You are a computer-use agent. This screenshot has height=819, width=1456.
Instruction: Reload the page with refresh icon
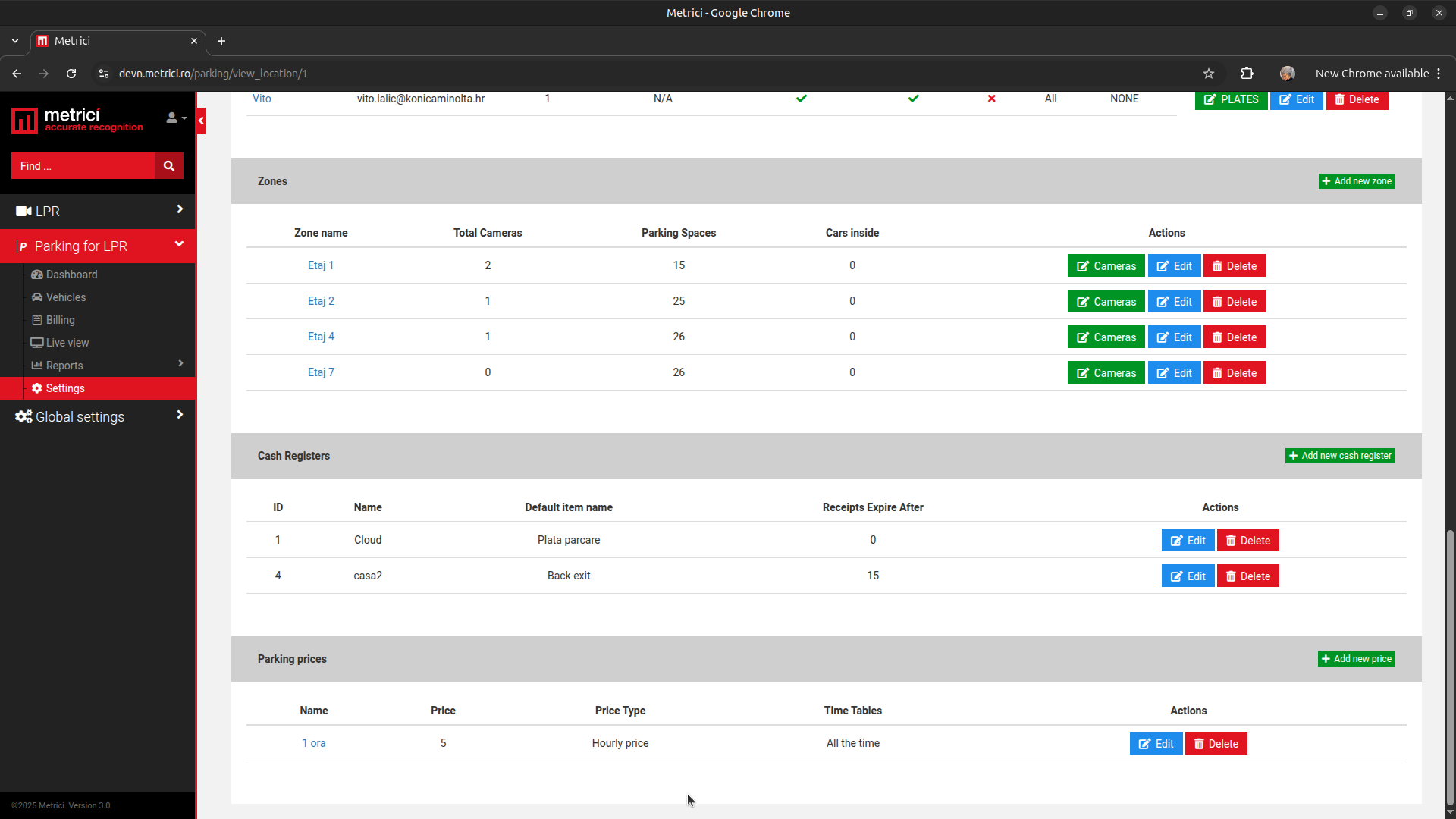coord(71,74)
